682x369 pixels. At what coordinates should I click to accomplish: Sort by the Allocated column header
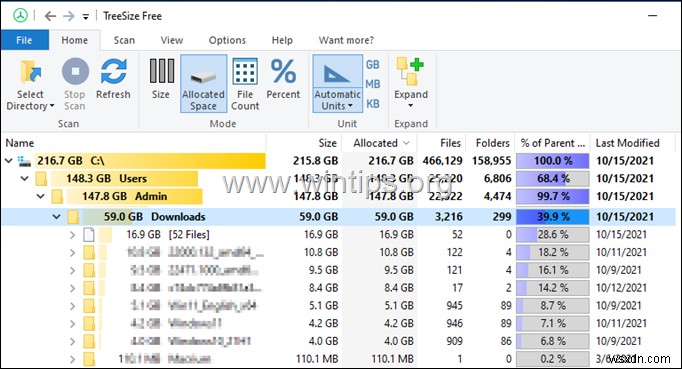click(379, 143)
